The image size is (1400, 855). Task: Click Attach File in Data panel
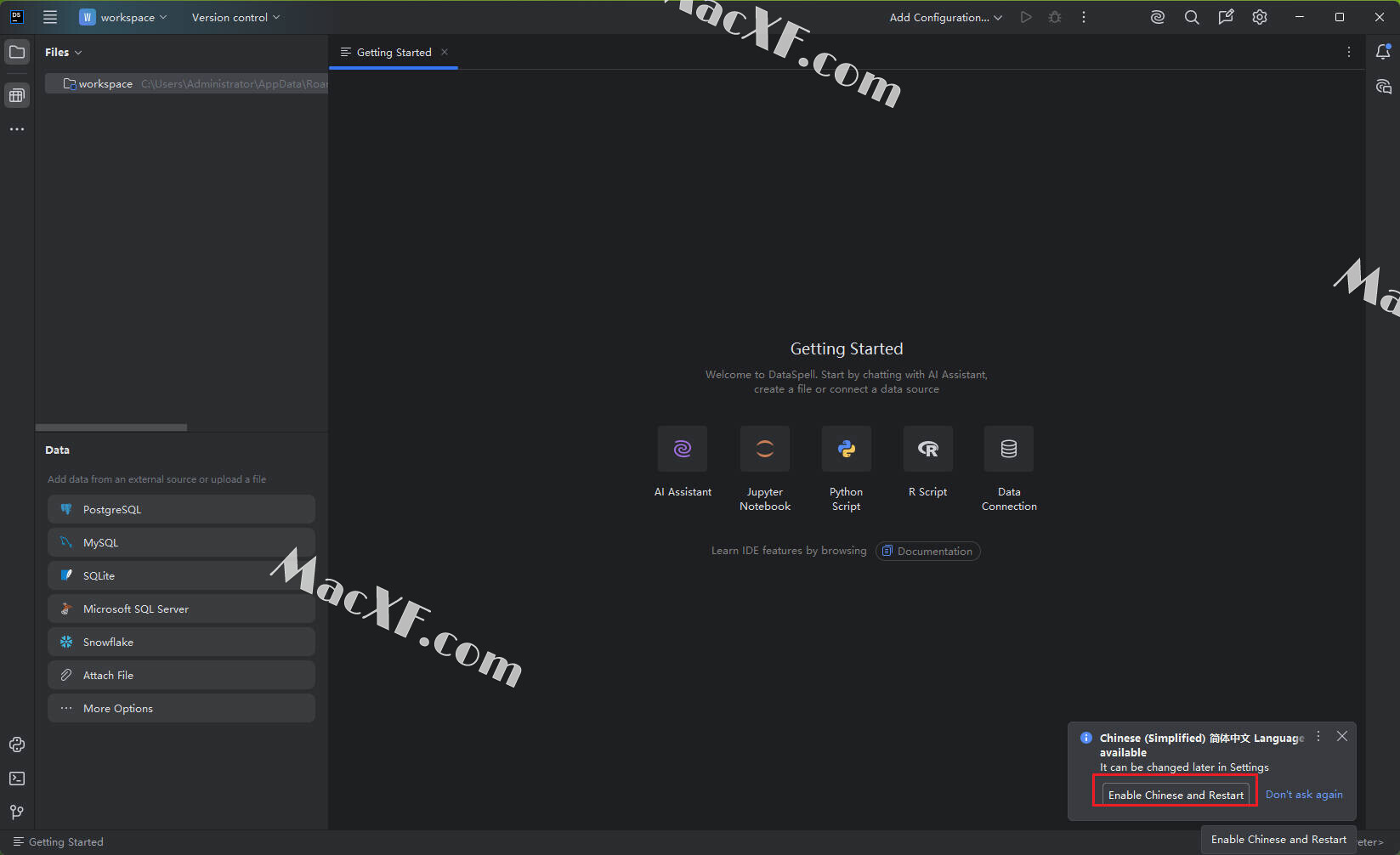[181, 675]
